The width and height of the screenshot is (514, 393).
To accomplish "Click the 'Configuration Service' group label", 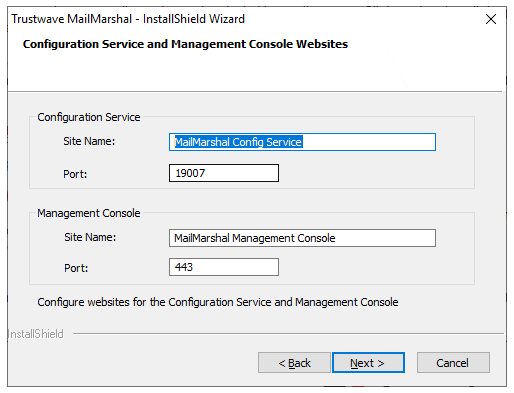I will 89,117.
